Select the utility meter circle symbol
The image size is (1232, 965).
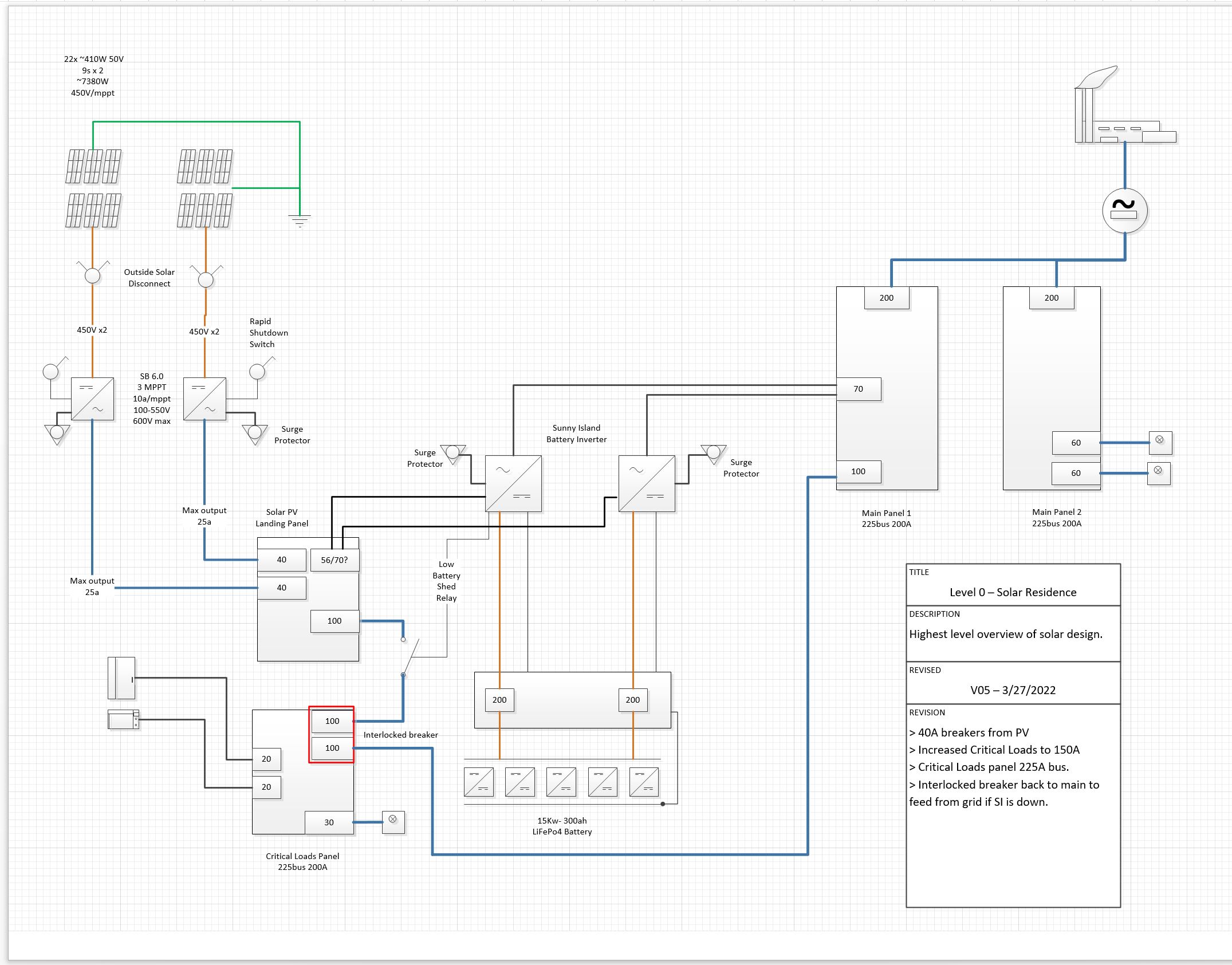tap(1124, 210)
